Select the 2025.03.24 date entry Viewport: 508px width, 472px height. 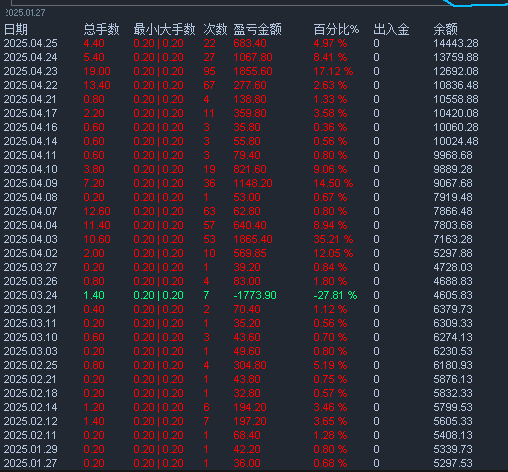pos(31,295)
